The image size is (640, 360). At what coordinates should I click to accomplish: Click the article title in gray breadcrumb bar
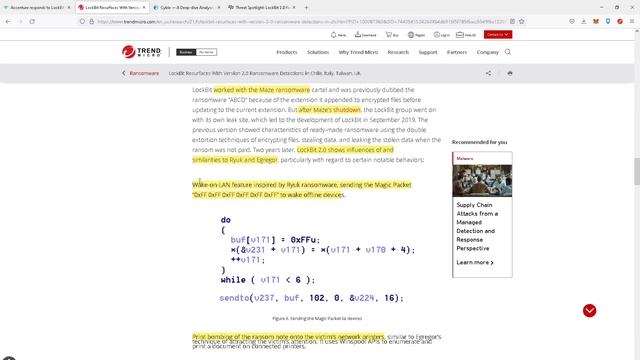click(264, 73)
